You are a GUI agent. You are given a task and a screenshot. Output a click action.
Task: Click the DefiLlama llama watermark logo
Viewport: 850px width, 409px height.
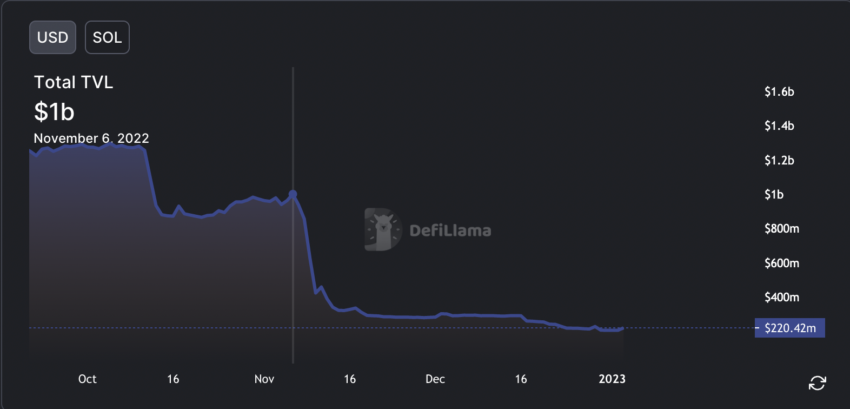[383, 229]
